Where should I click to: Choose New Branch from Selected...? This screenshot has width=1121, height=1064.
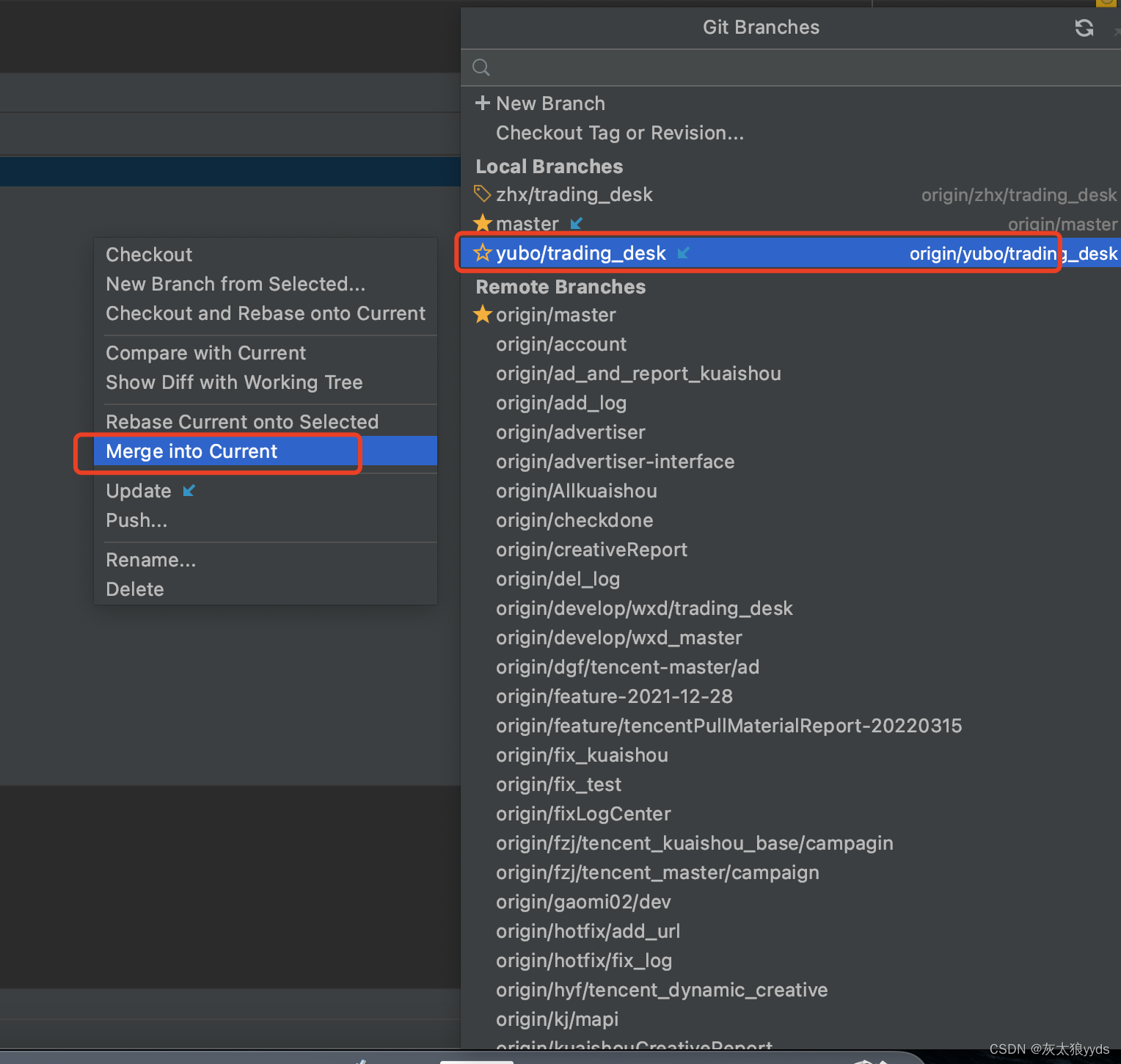(235, 284)
